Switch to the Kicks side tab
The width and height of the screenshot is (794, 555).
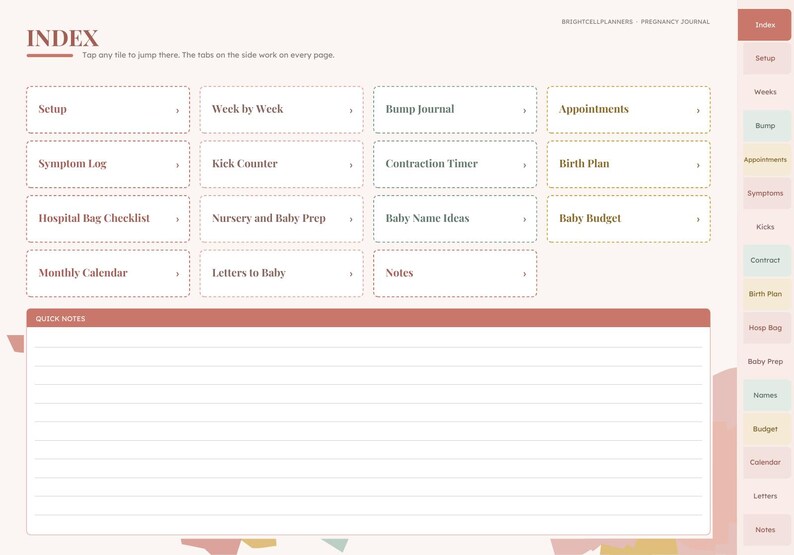[767, 227]
